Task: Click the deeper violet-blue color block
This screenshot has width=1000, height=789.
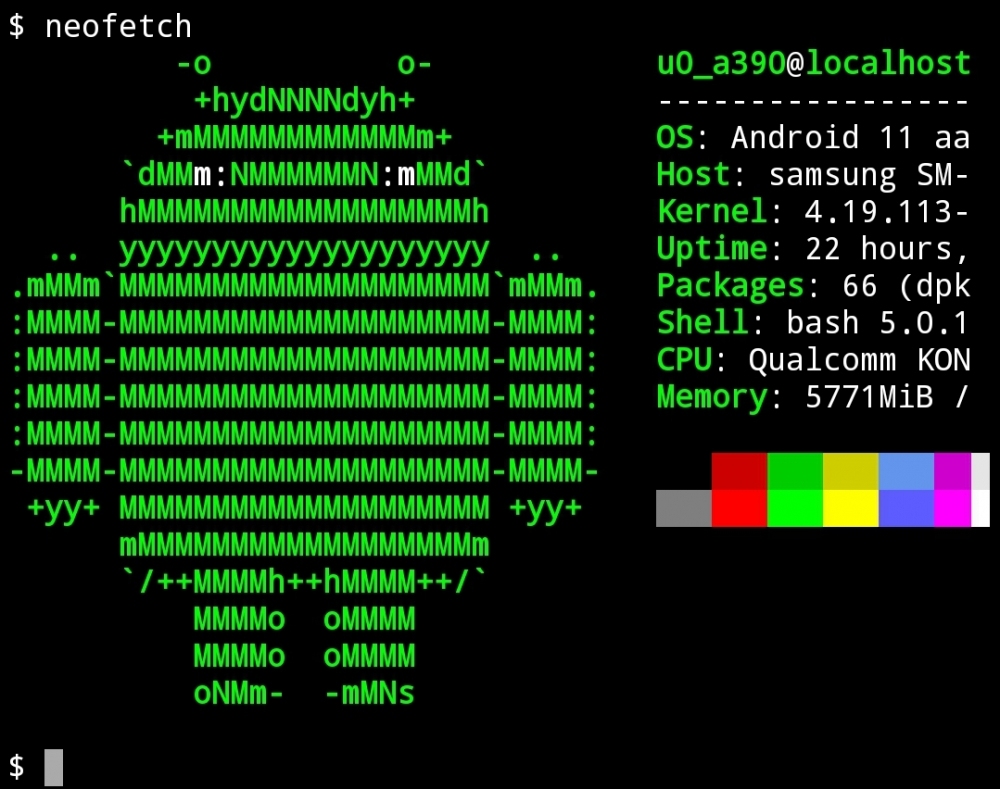Action: [x=906, y=508]
